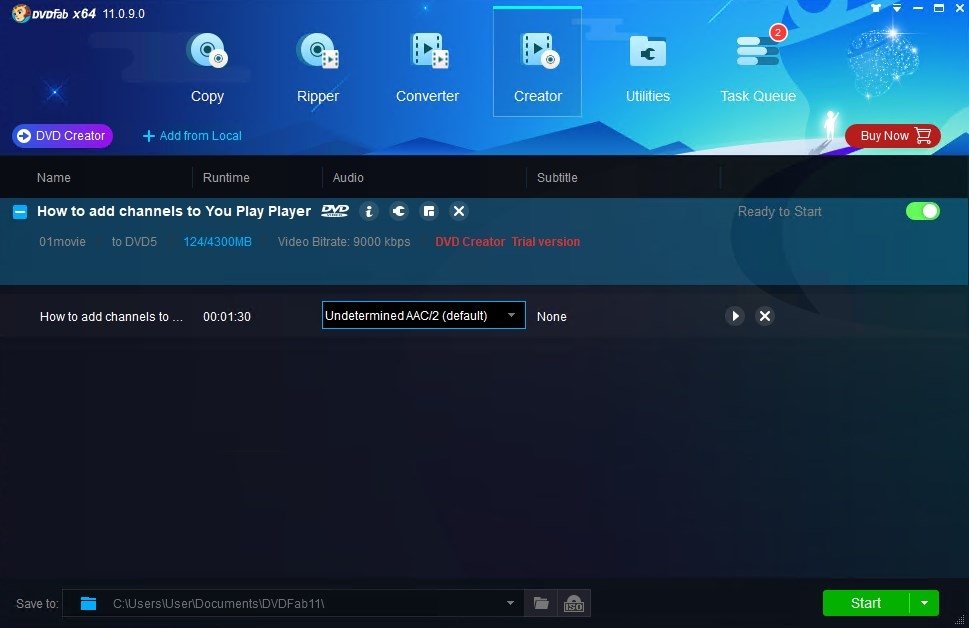Image resolution: width=969 pixels, height=628 pixels.
Task: Click the green Start button
Action: [x=866, y=603]
